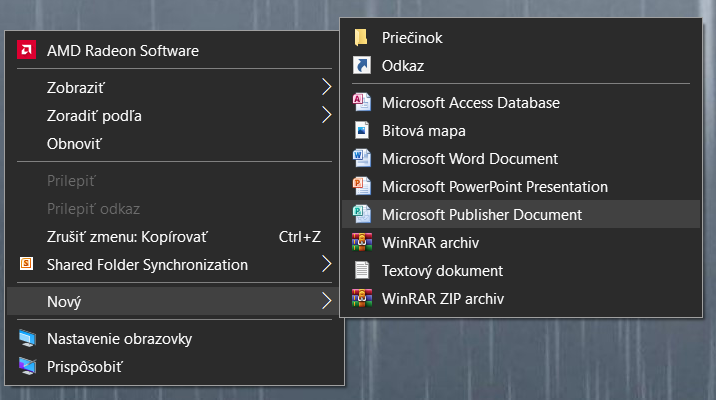Create a new WinRAR ZIP archiv
716x400 pixels.
tap(443, 298)
